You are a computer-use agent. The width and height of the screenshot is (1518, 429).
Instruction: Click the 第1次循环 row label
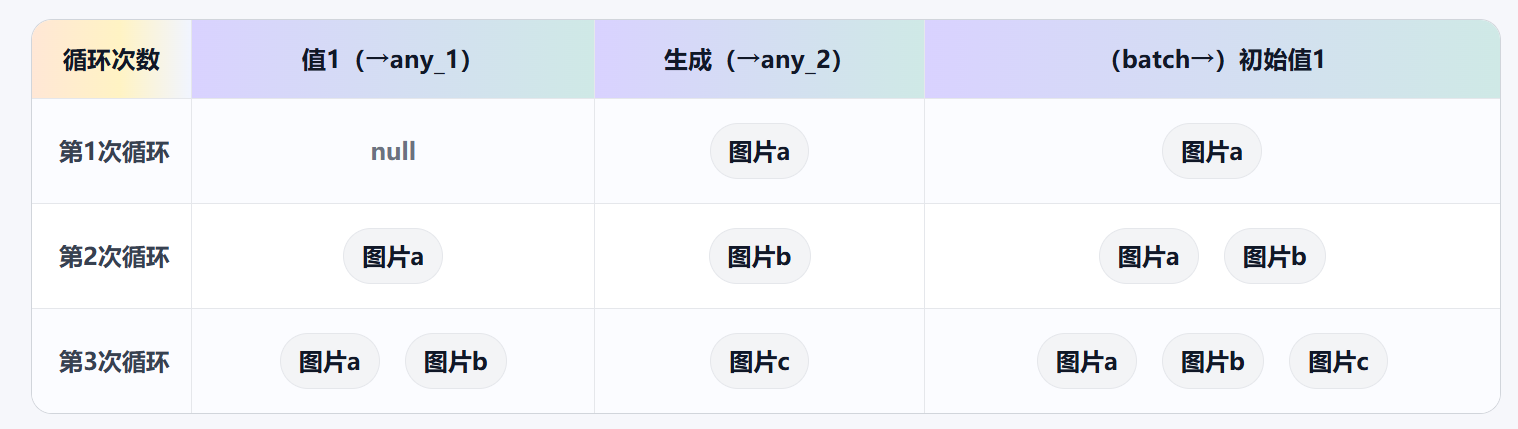(x=113, y=152)
